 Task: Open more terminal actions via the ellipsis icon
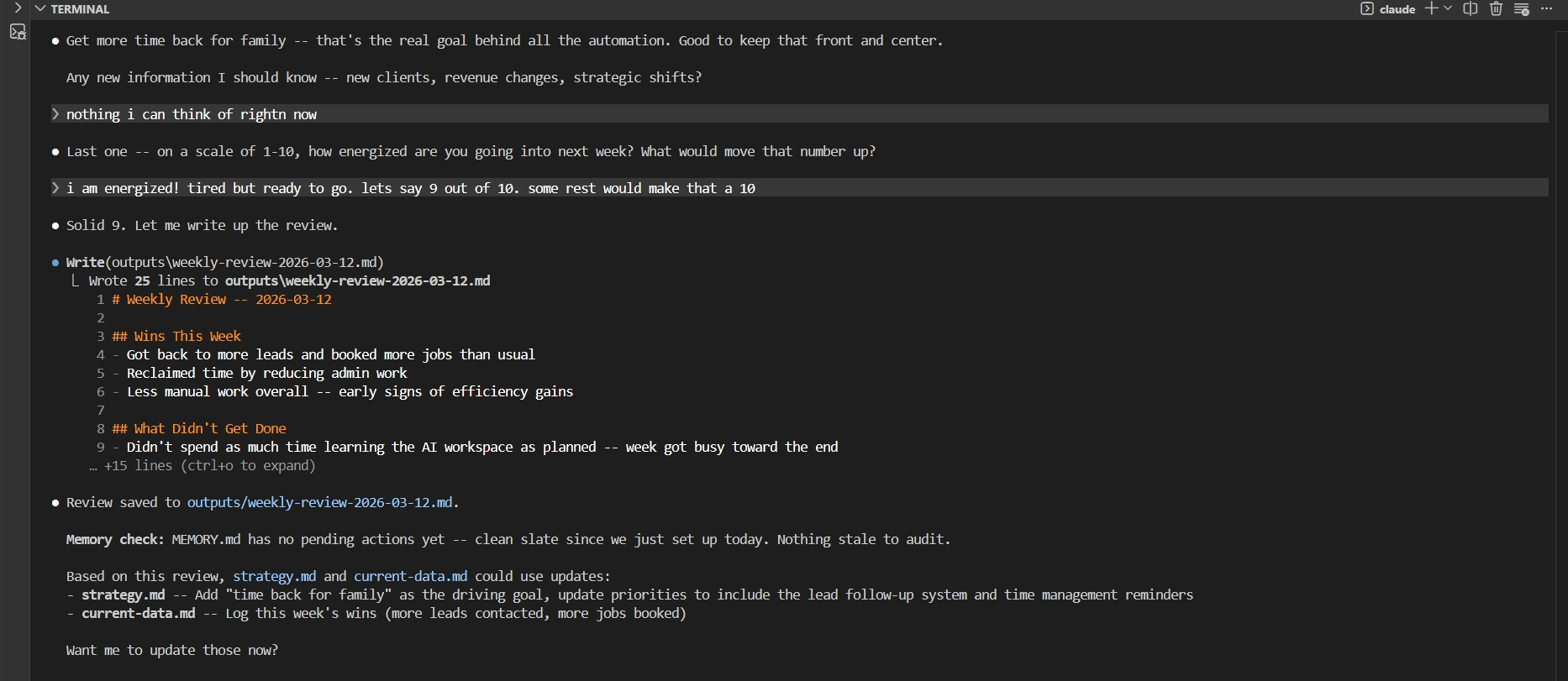pos(1547,9)
